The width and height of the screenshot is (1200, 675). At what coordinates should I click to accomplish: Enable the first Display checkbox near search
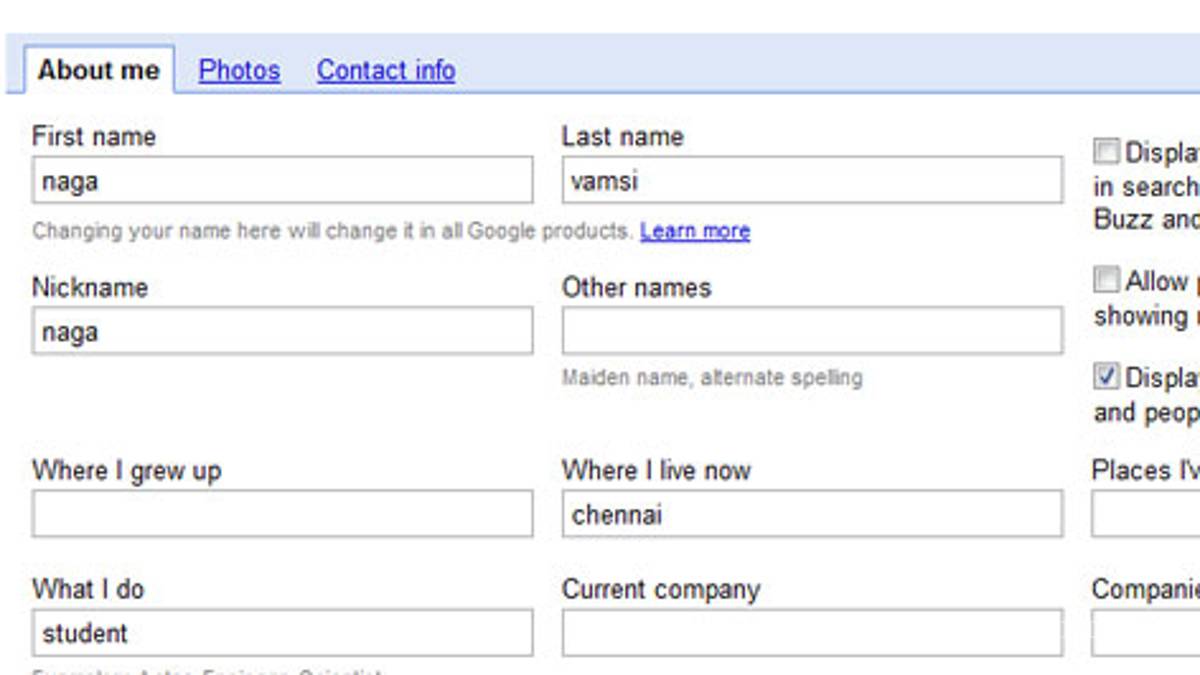[x=1106, y=152]
